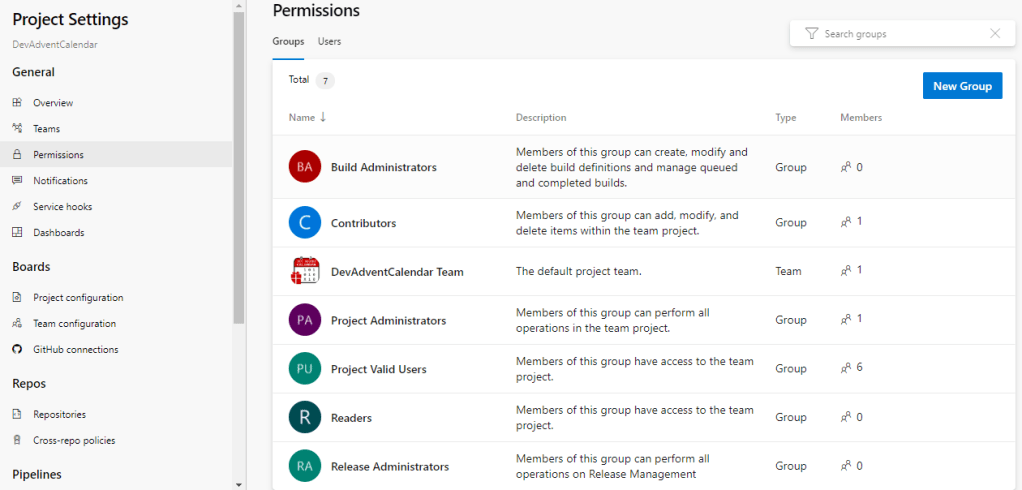Image resolution: width=1022 pixels, height=490 pixels.
Task: Click the Readers R avatar icon
Action: point(304,417)
